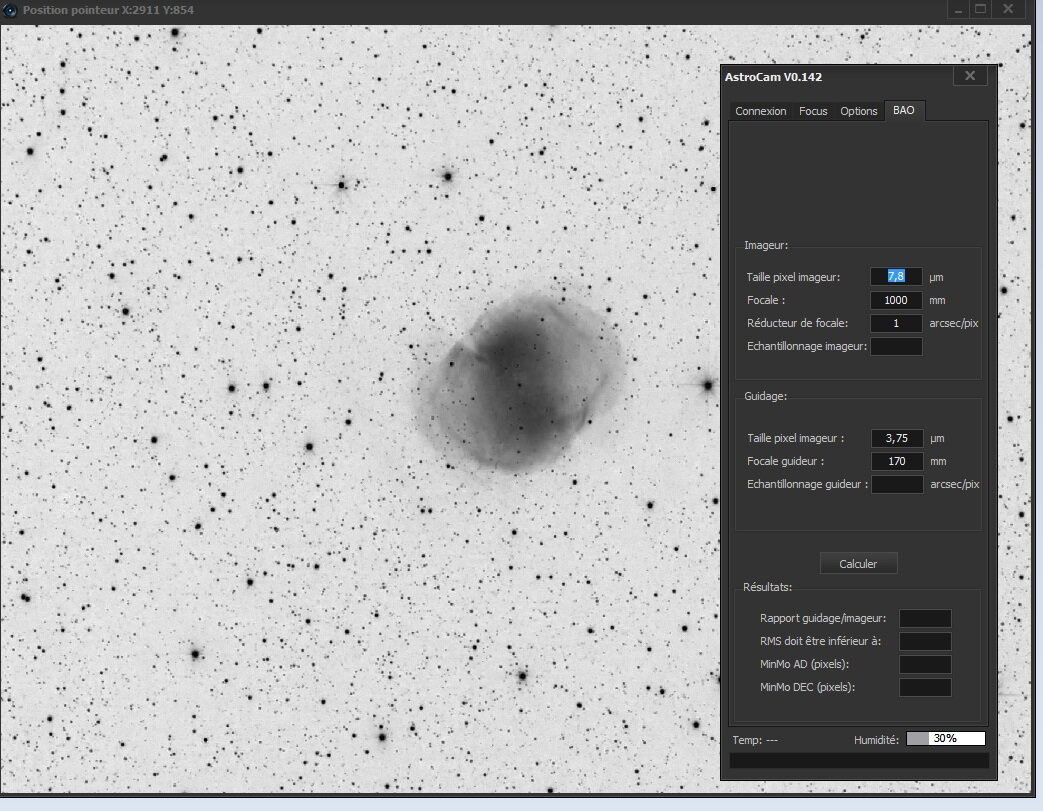Screen dimensions: 1043x811
Task: Click the Réducteur de focale field
Action: pos(896,323)
